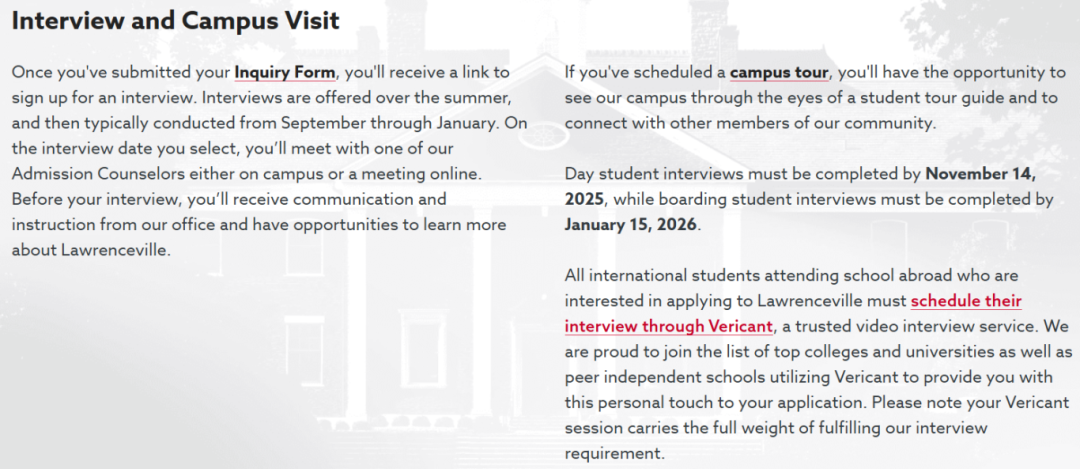Click the final word "requirement."
Screen dimensions: 1080x469
(614, 453)
